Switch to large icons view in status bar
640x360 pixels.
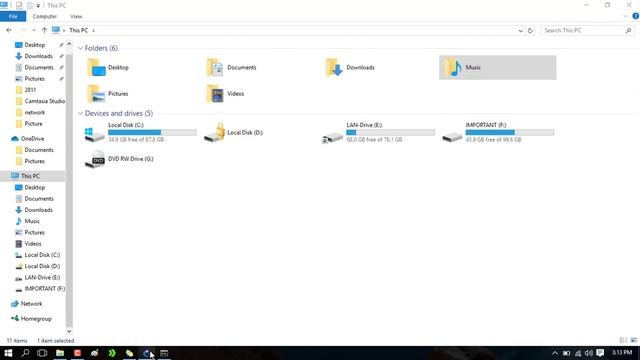[x=633, y=340]
